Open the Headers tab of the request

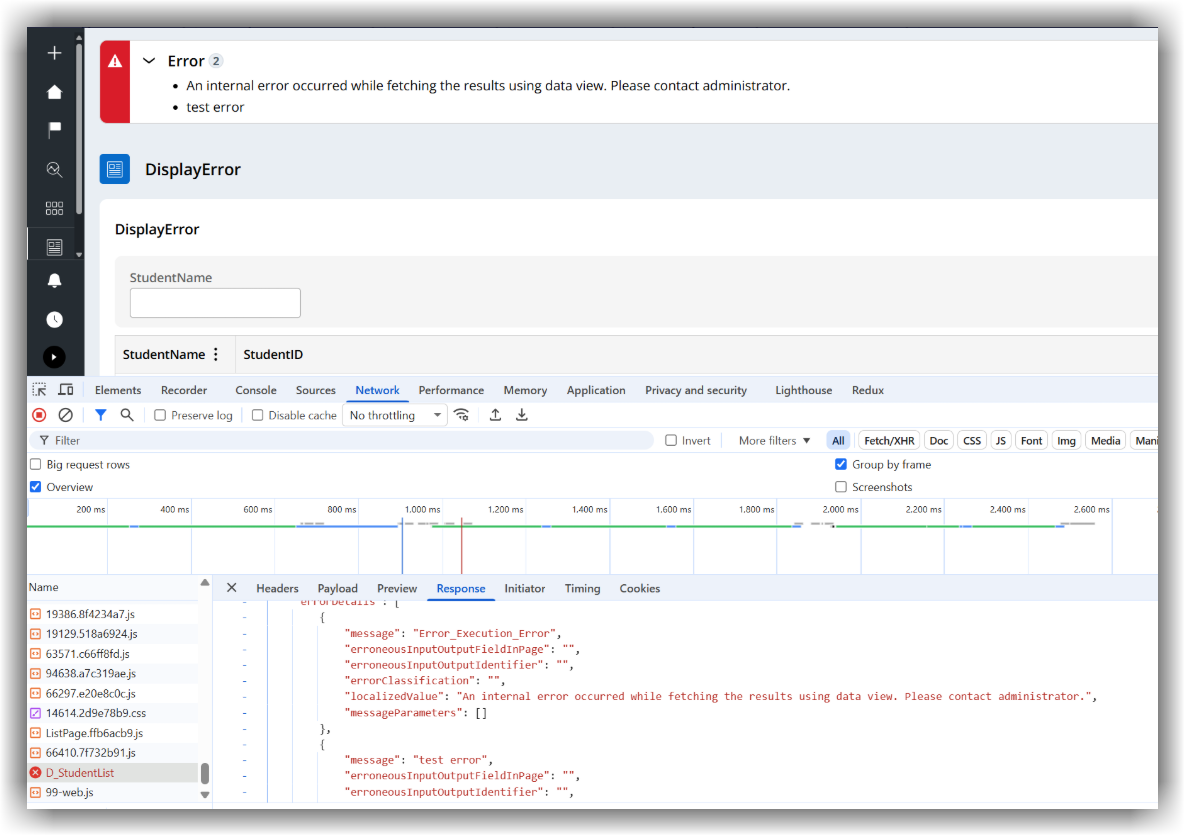[x=277, y=588]
